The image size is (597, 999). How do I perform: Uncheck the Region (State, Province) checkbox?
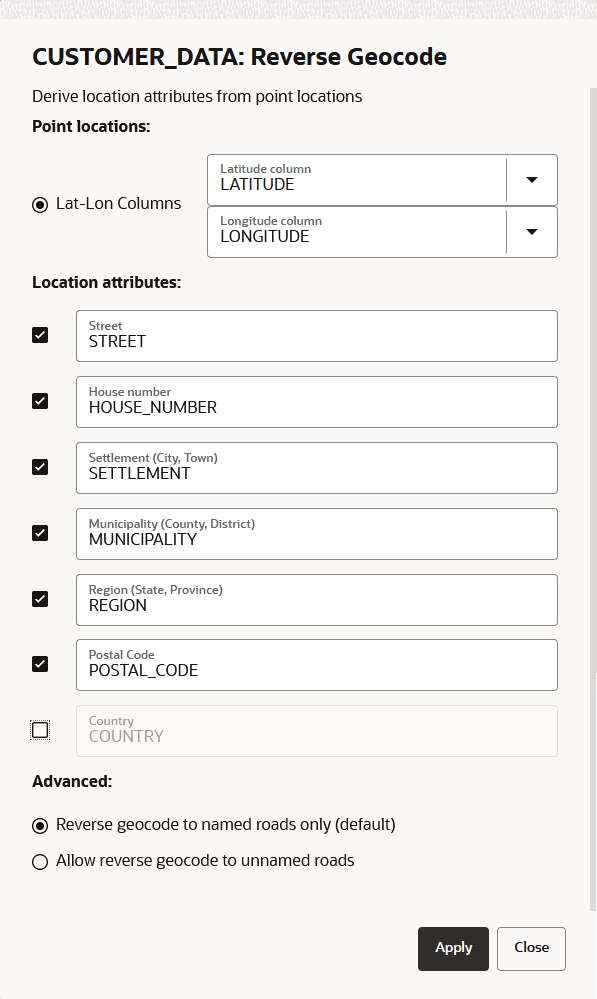[40, 599]
